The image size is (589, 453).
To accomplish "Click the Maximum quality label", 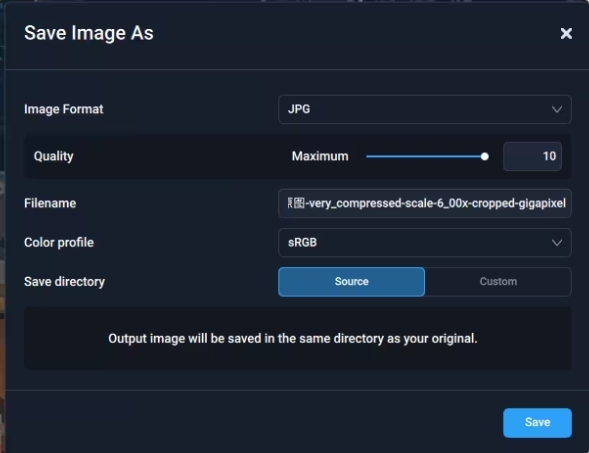I will tap(320, 156).
